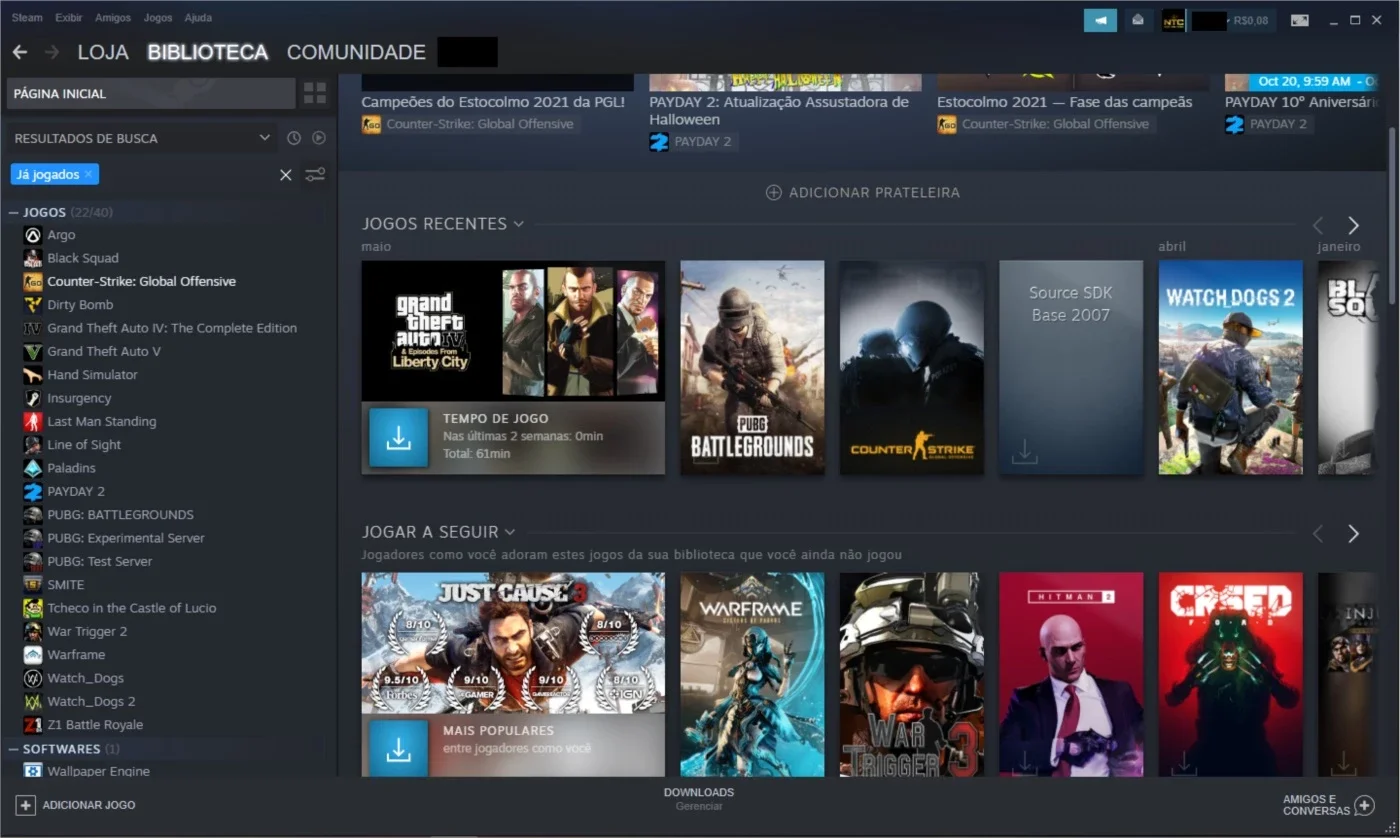Open the Exibir menu
The image size is (1400, 838).
tap(69, 18)
